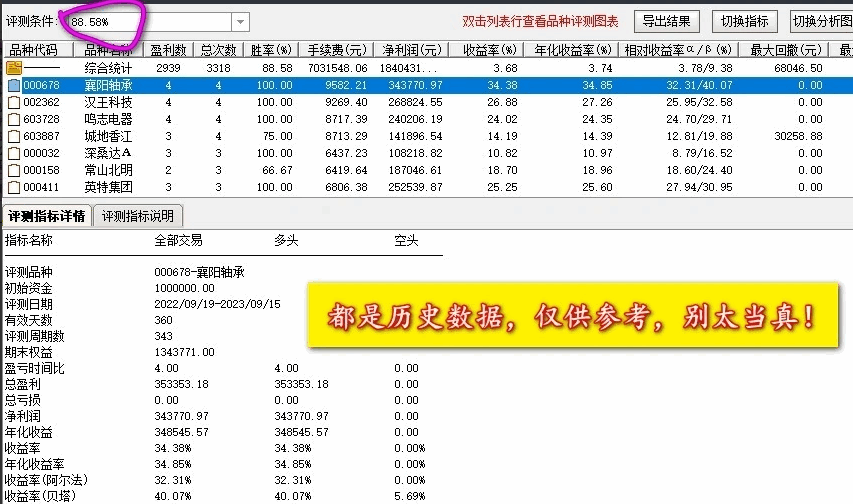Click the 收益率(贝塔) short value 5.69%

[x=410, y=496]
